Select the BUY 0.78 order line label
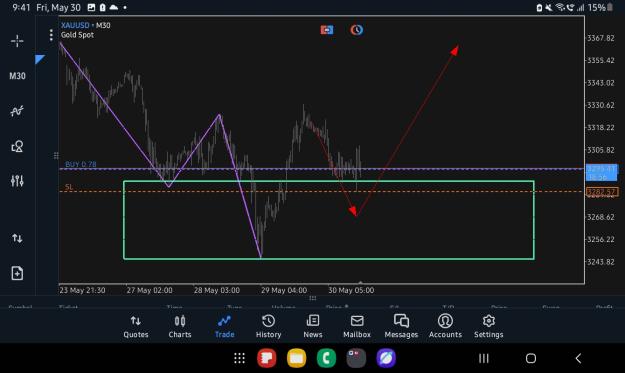Screen dimensions: 625x373 point(81,164)
